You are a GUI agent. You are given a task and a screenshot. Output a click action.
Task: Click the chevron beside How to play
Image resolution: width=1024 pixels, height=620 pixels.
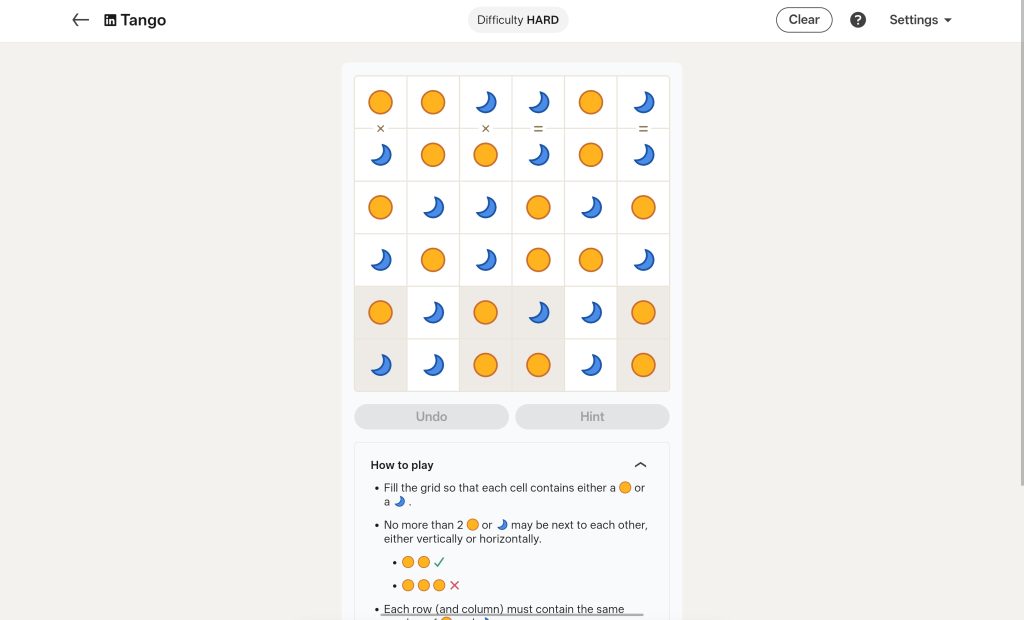[x=641, y=464]
